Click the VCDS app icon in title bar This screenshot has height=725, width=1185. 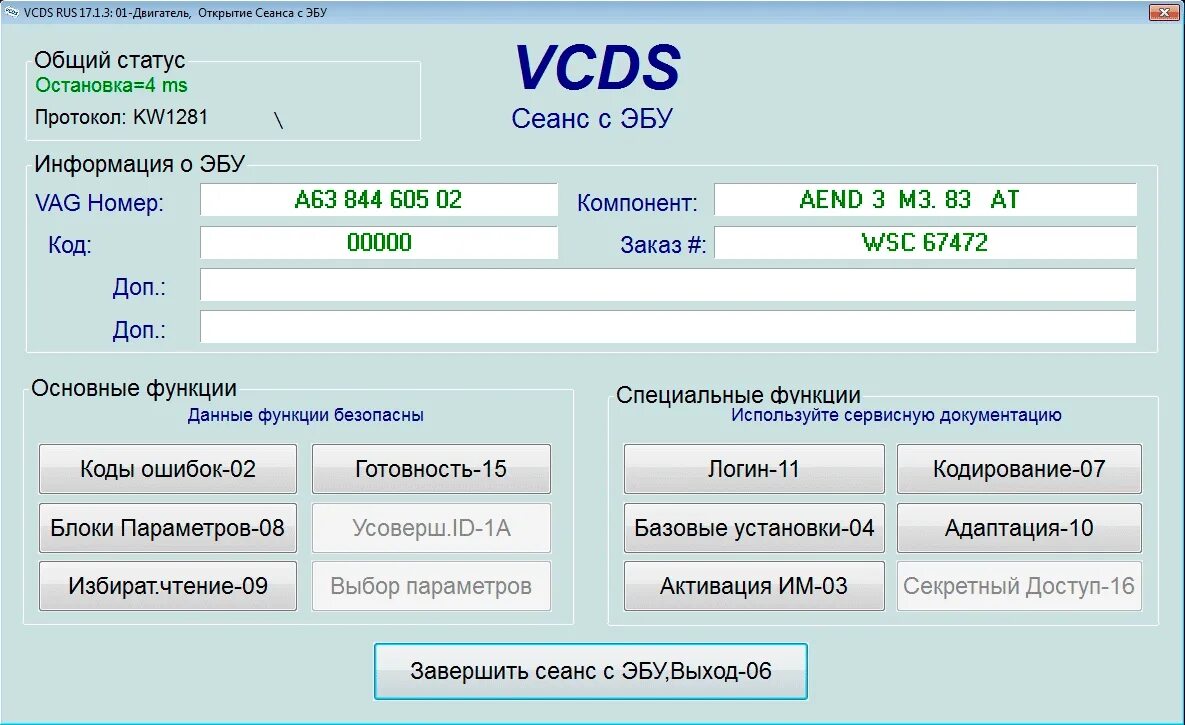11,12
